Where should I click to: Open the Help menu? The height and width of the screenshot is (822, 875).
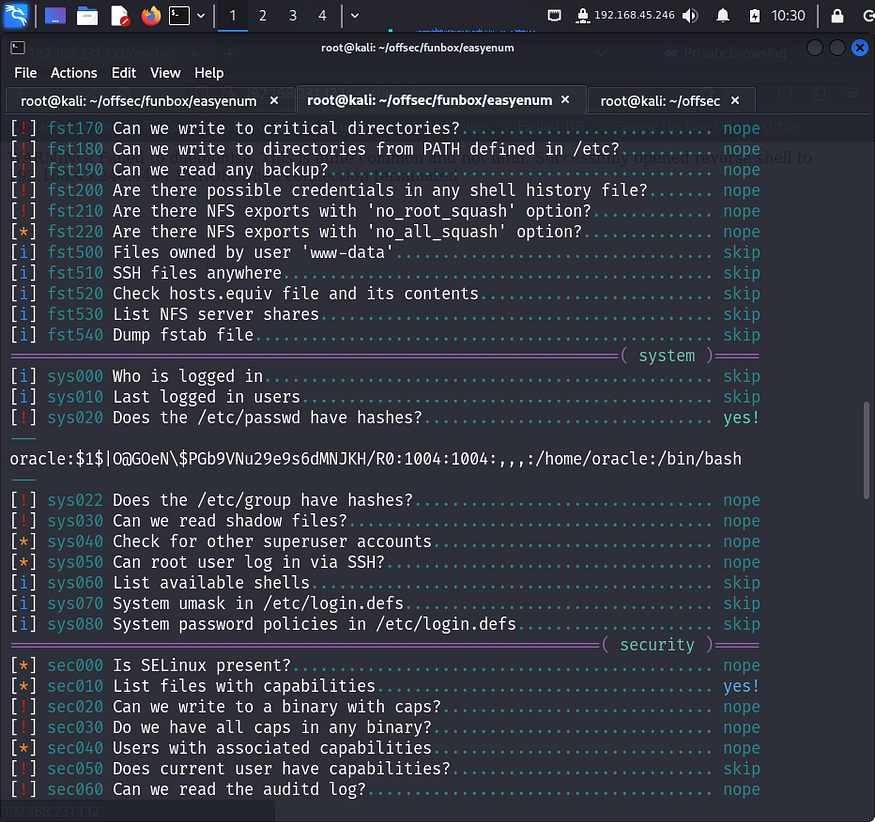[x=209, y=73]
